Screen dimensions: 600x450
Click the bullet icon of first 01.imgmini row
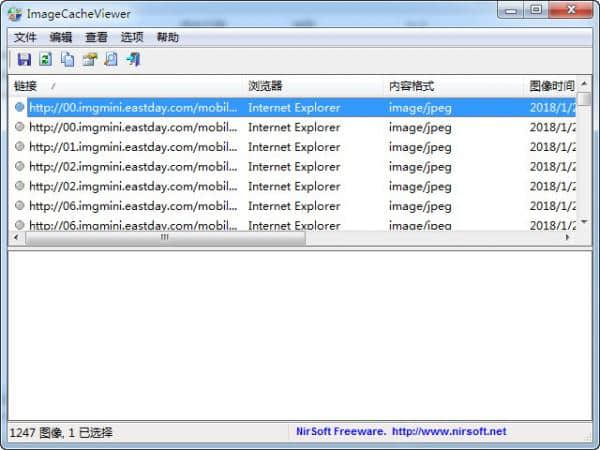pos(20,147)
